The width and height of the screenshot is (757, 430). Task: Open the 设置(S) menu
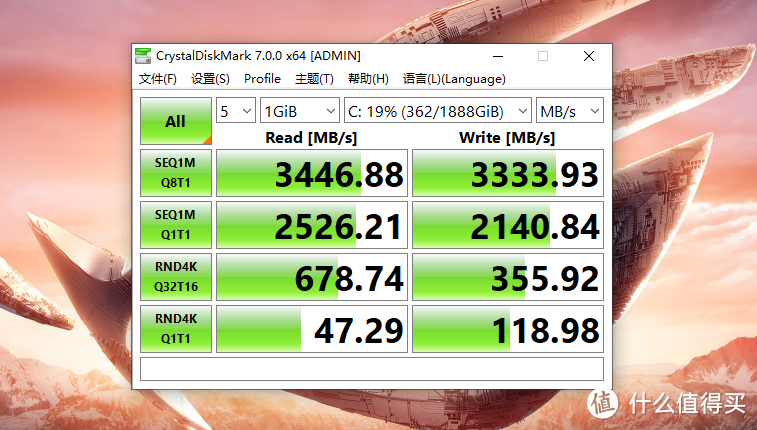tap(210, 79)
